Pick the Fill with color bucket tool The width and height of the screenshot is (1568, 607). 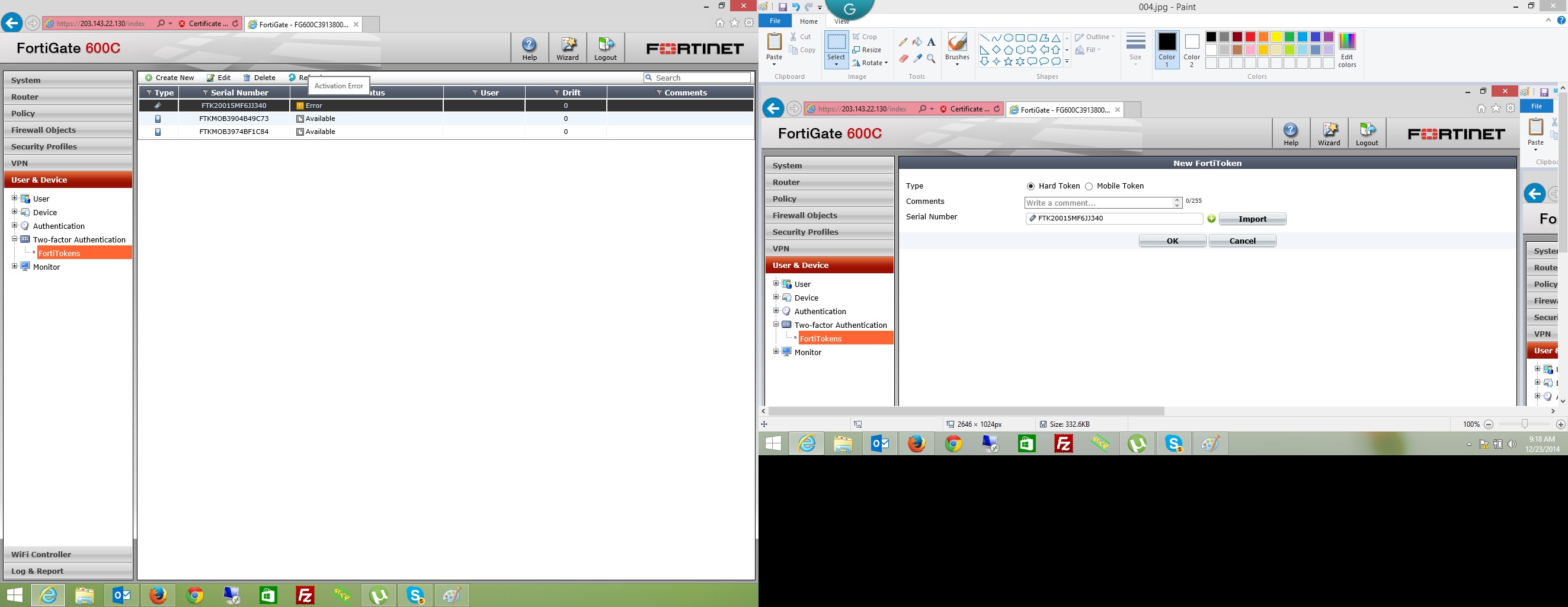[917, 42]
